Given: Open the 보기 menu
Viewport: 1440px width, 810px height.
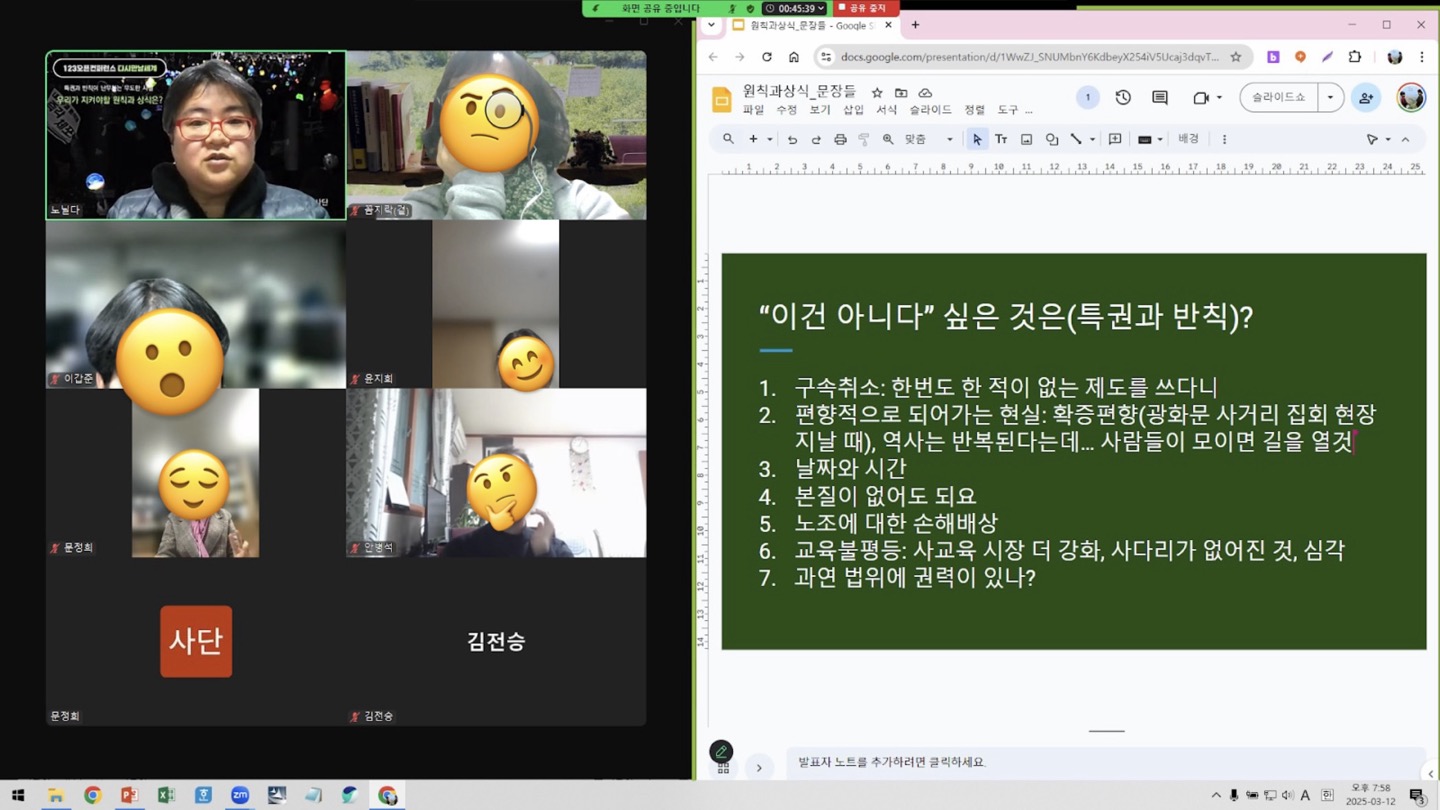Looking at the screenshot, I should (820, 110).
